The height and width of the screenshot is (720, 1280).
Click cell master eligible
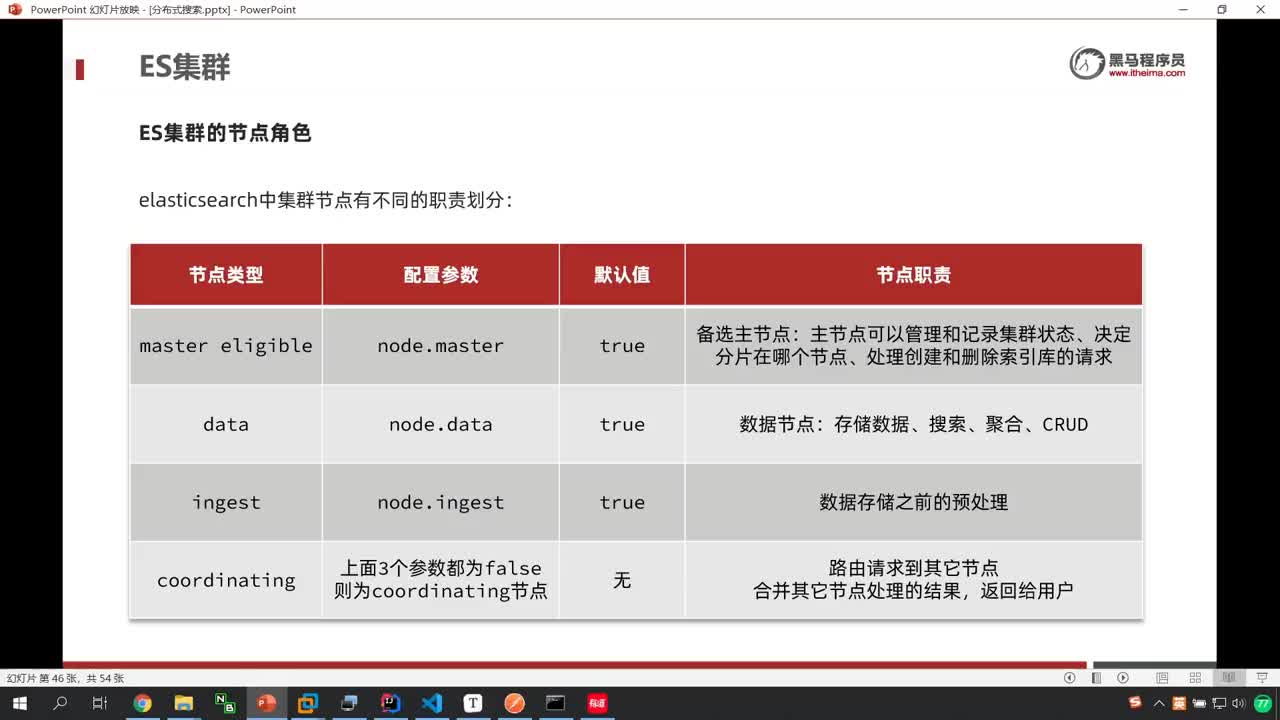pyautogui.click(x=226, y=346)
